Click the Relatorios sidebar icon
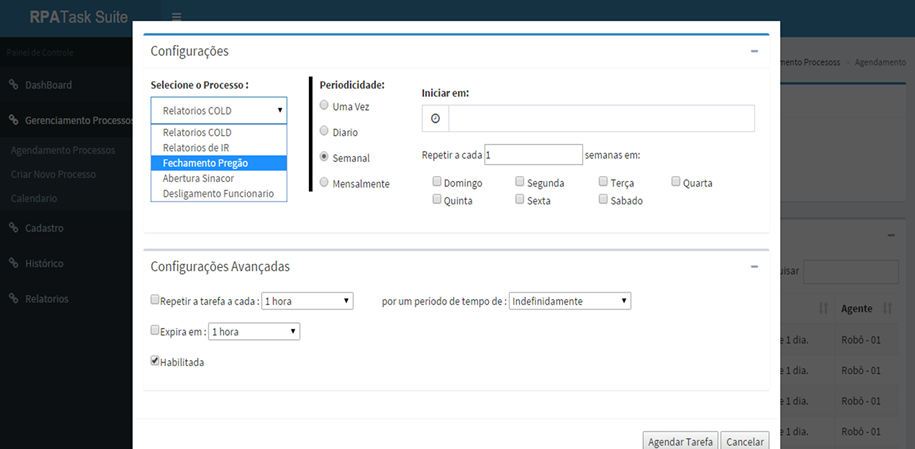Viewport: 915px width, 449px height. pos(14,298)
